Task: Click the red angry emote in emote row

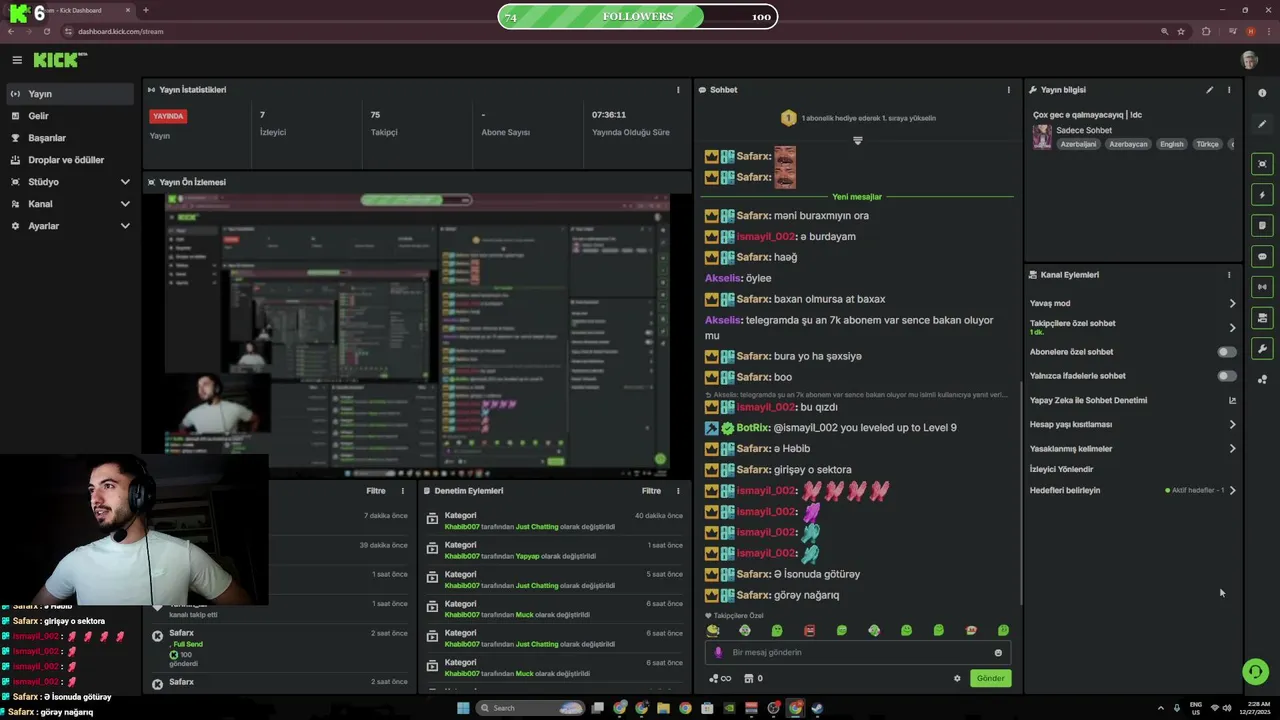Action: 810,631
